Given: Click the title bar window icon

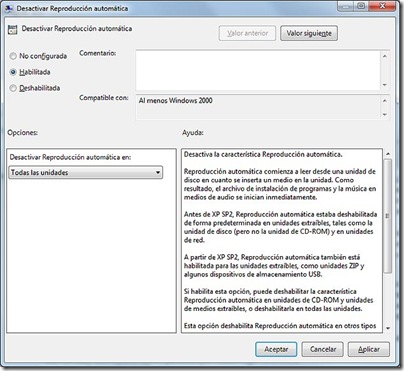Looking at the screenshot, I should (9, 8).
